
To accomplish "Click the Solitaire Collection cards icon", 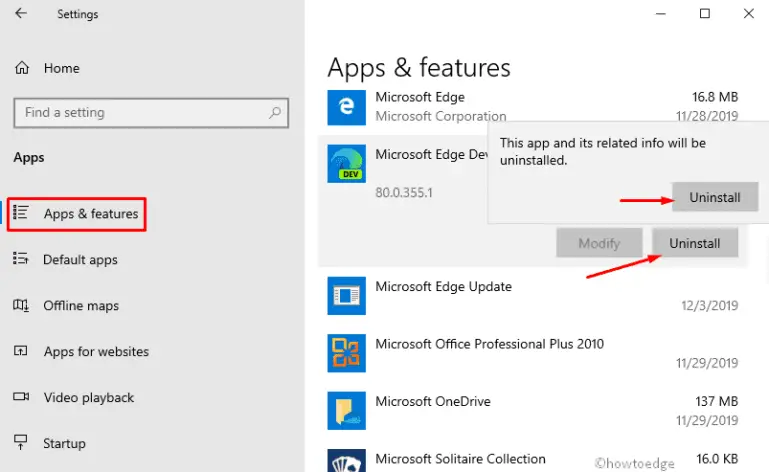I will pyautogui.click(x=346, y=461).
